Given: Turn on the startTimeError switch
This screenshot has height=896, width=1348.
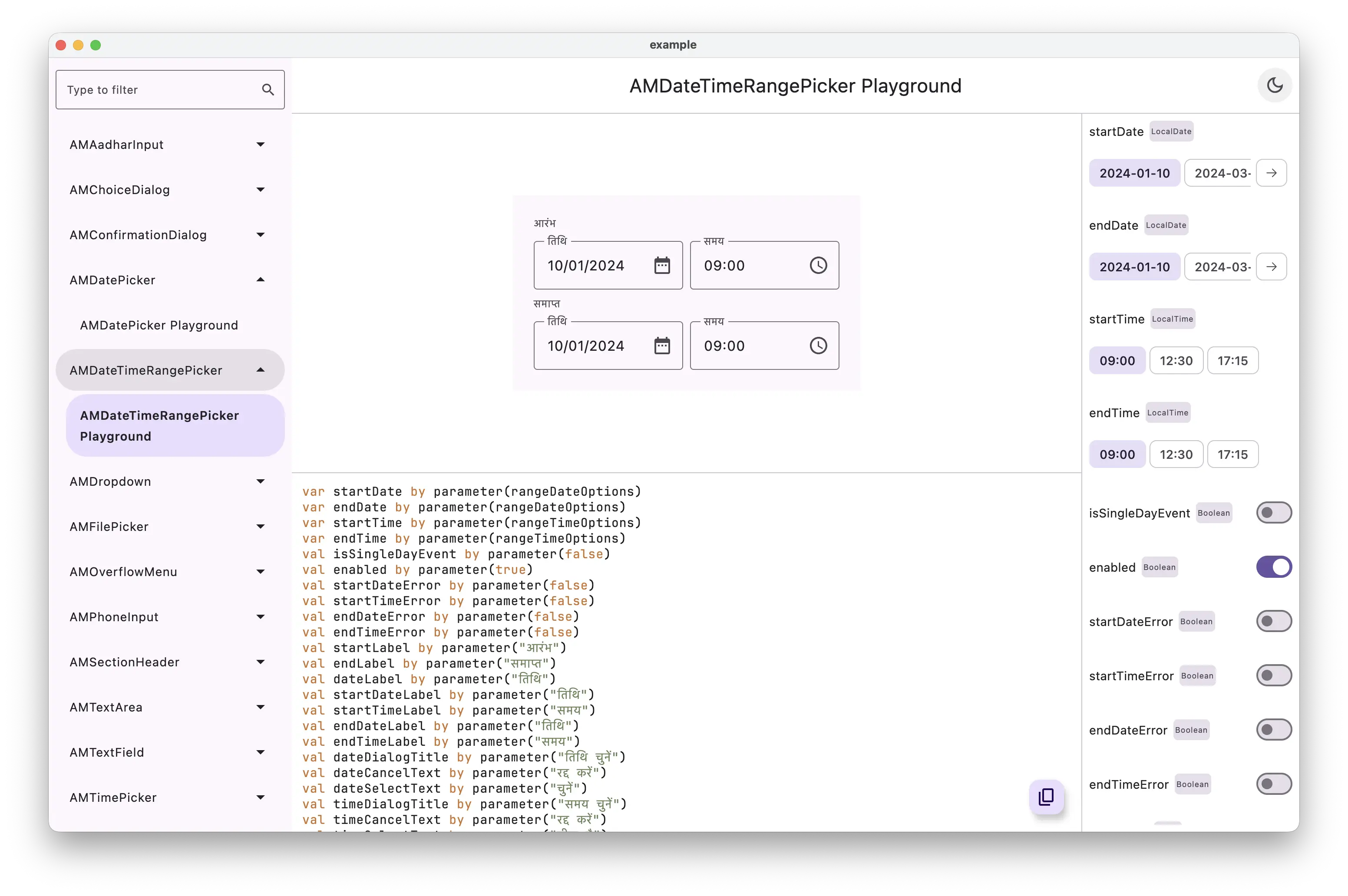Looking at the screenshot, I should (1274, 675).
